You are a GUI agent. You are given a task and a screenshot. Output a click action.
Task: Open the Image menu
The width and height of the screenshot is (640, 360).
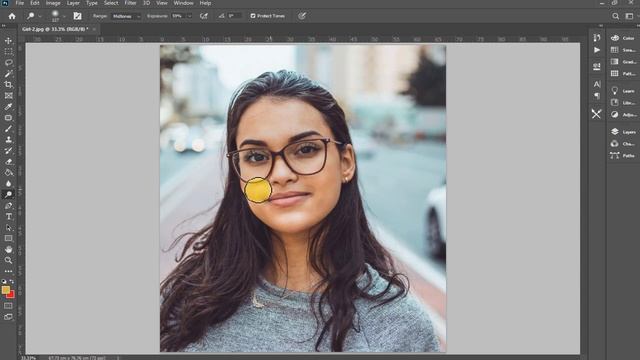click(x=53, y=3)
